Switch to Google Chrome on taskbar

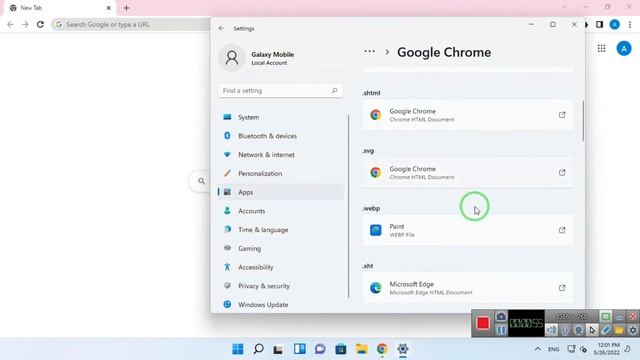382,349
